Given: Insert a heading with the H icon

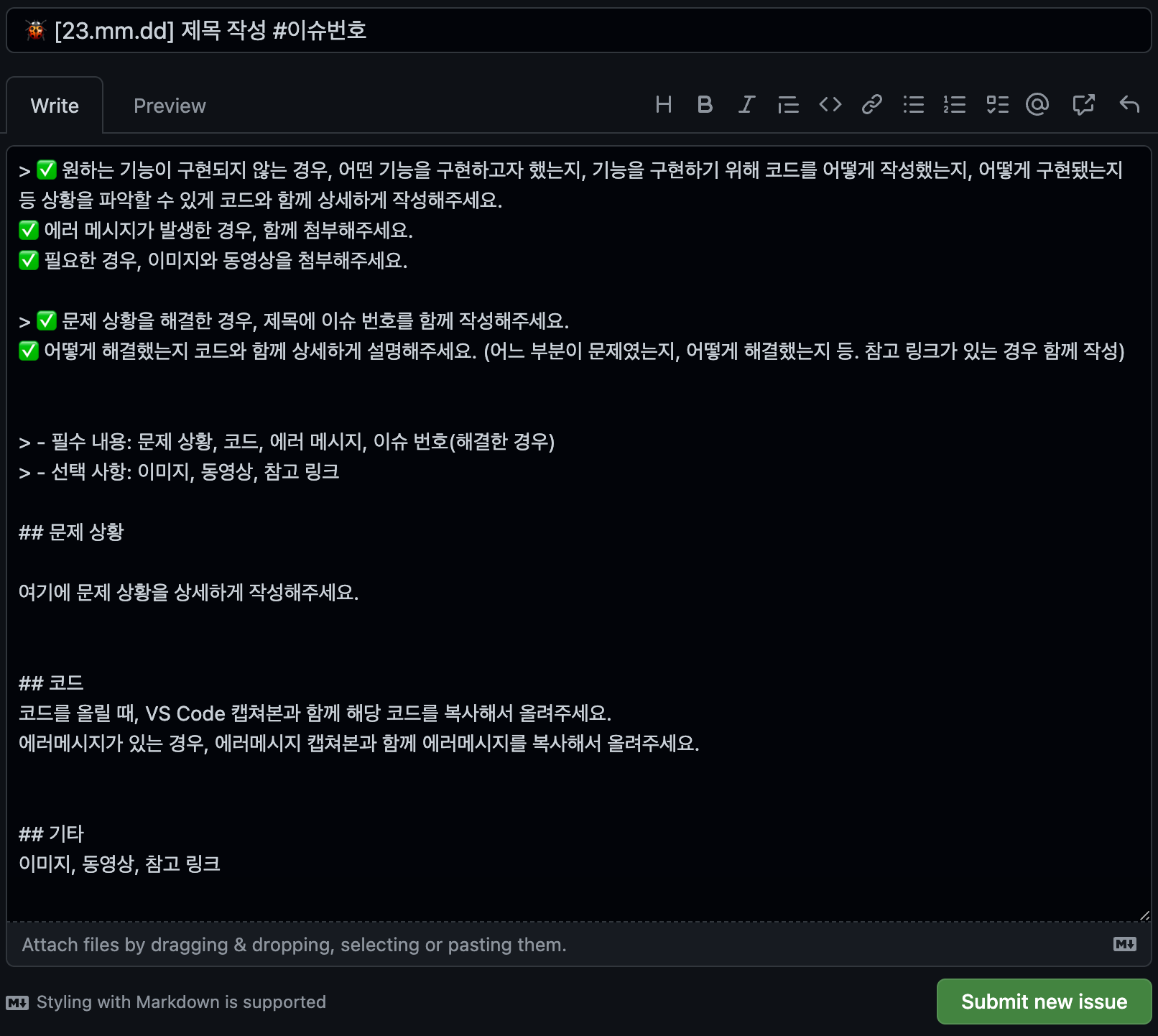Looking at the screenshot, I should [x=664, y=105].
